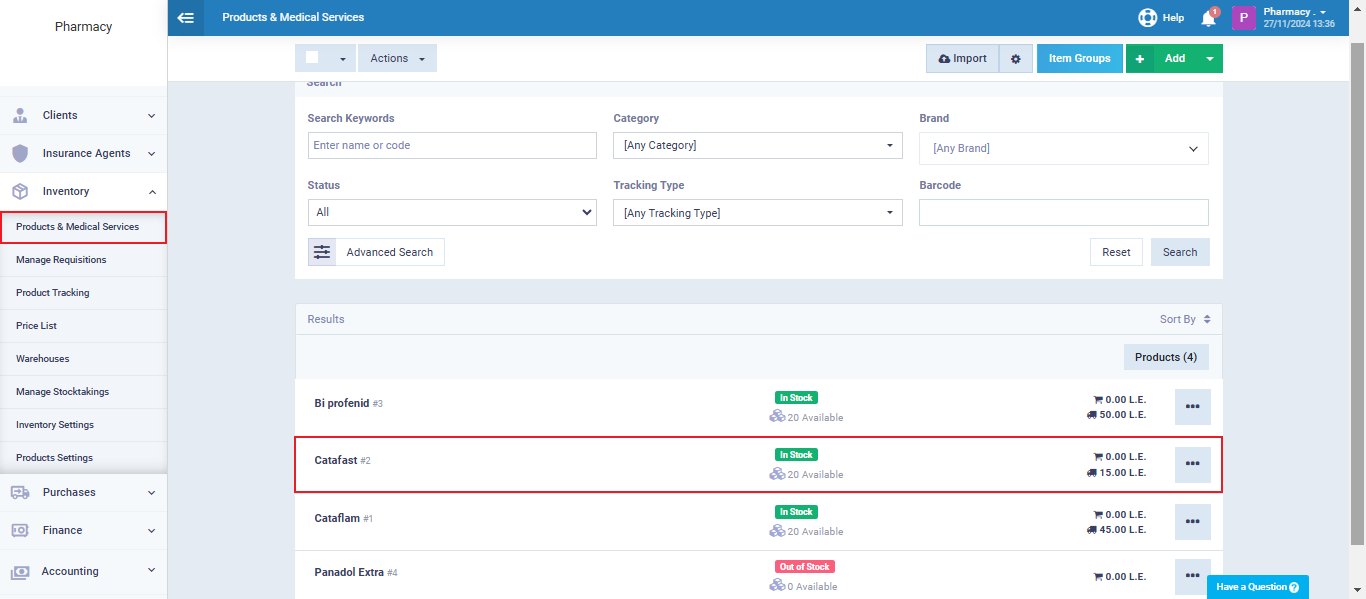Click the Item Groups button
1366x599 pixels.
point(1079,59)
